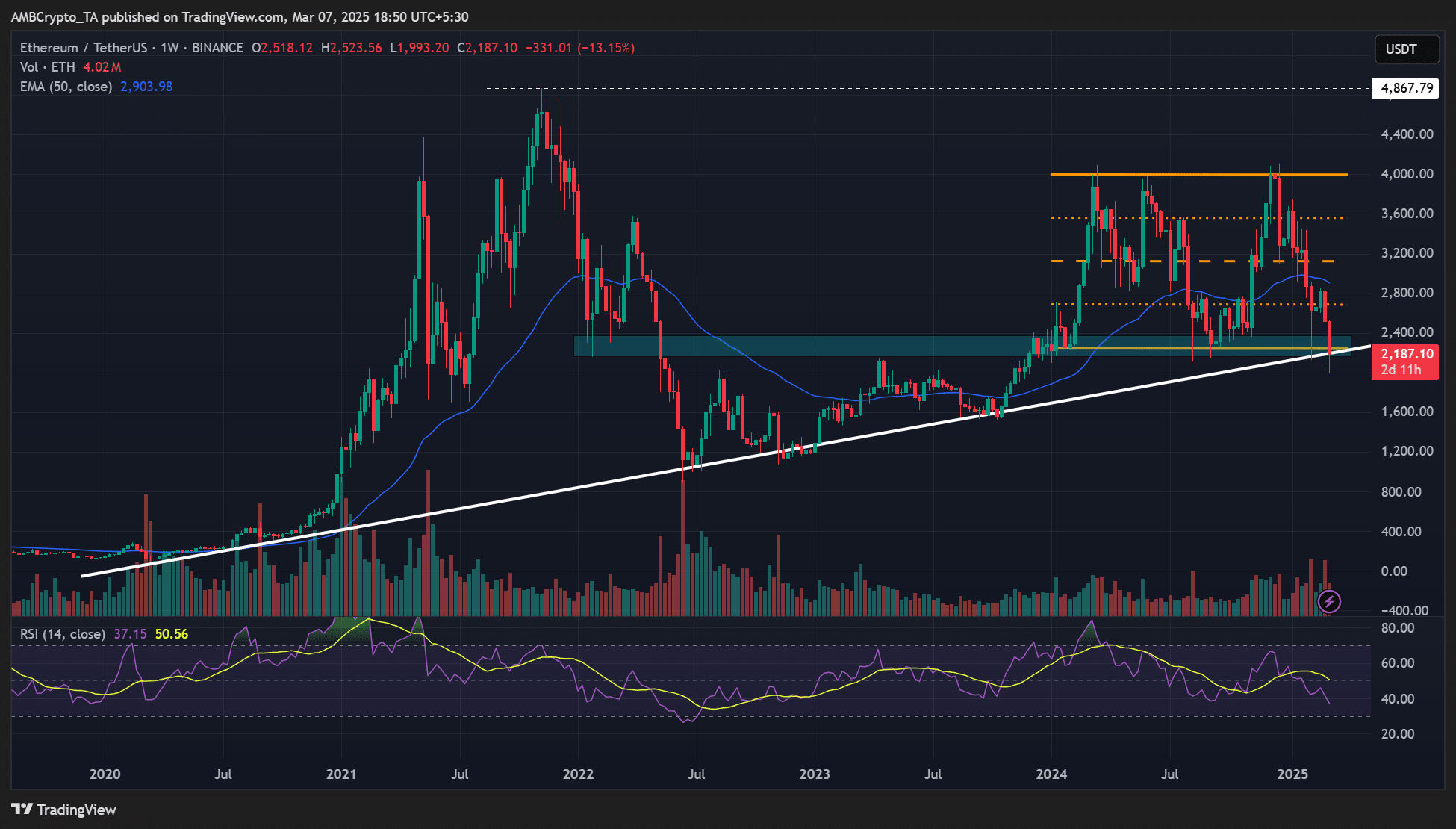Click the 2025 time axis label
1456x829 pixels.
[1292, 774]
